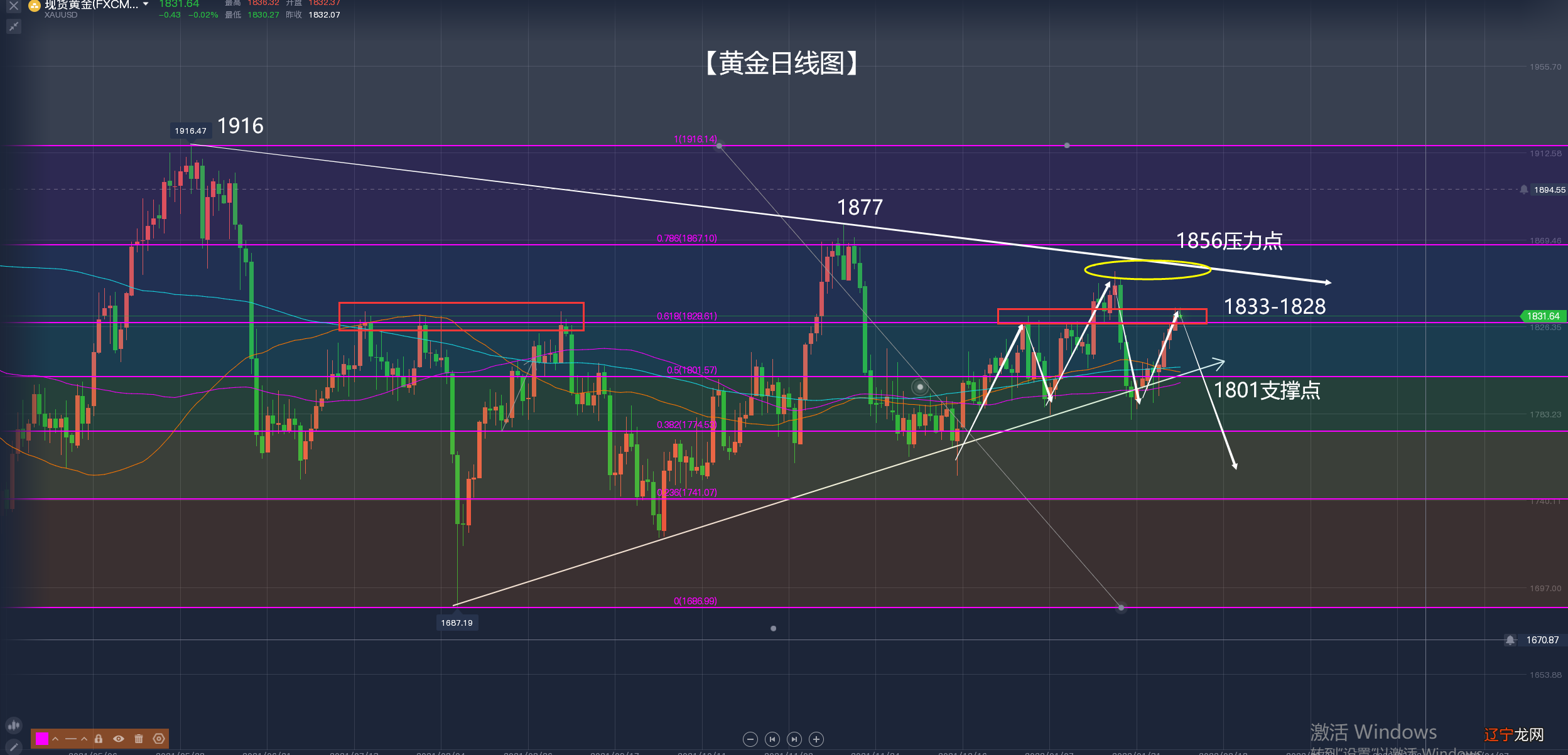This screenshot has height=755, width=1568.
Task: Click the 1894.55 alert price label
Action: [x=1549, y=190]
